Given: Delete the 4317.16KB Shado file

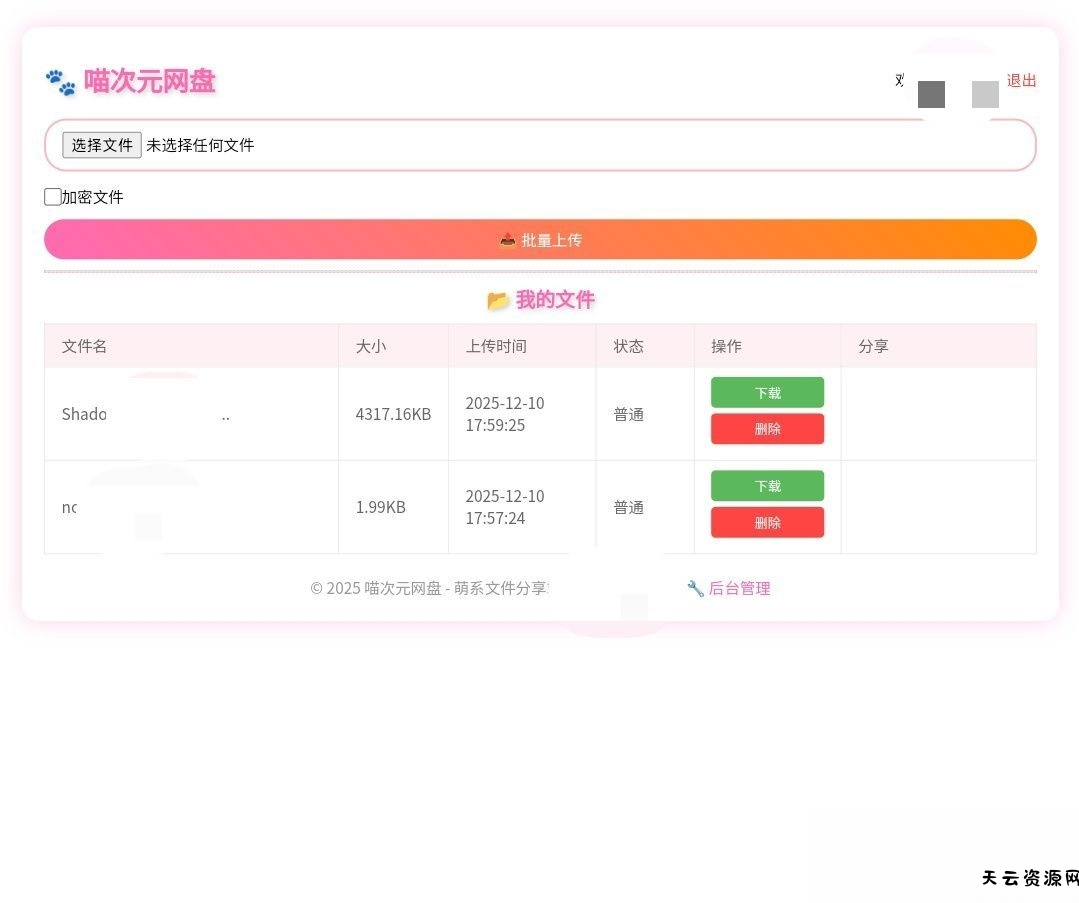Looking at the screenshot, I should point(767,429).
